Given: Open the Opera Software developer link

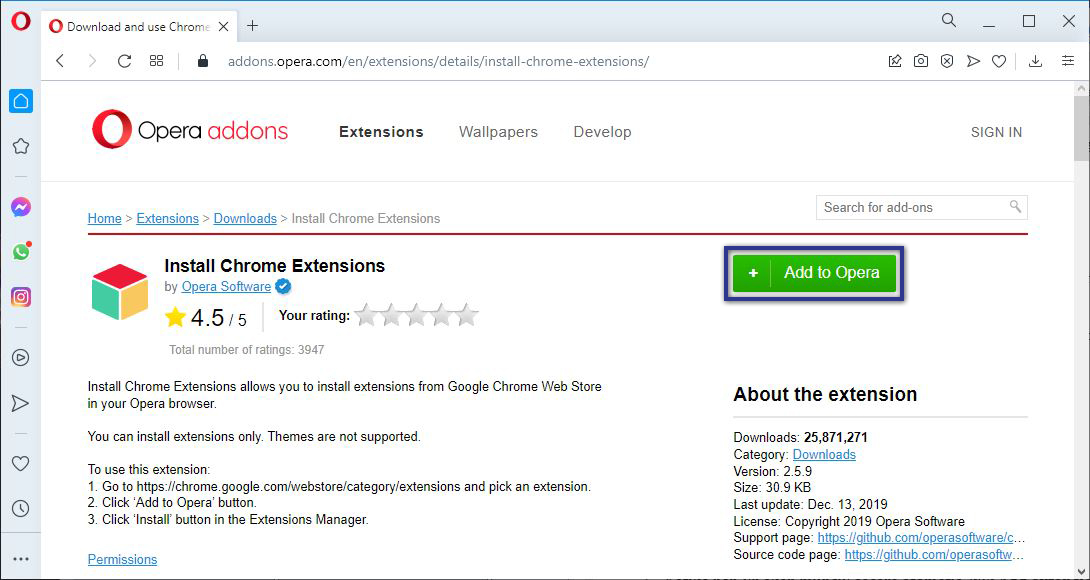Looking at the screenshot, I should coord(227,287).
